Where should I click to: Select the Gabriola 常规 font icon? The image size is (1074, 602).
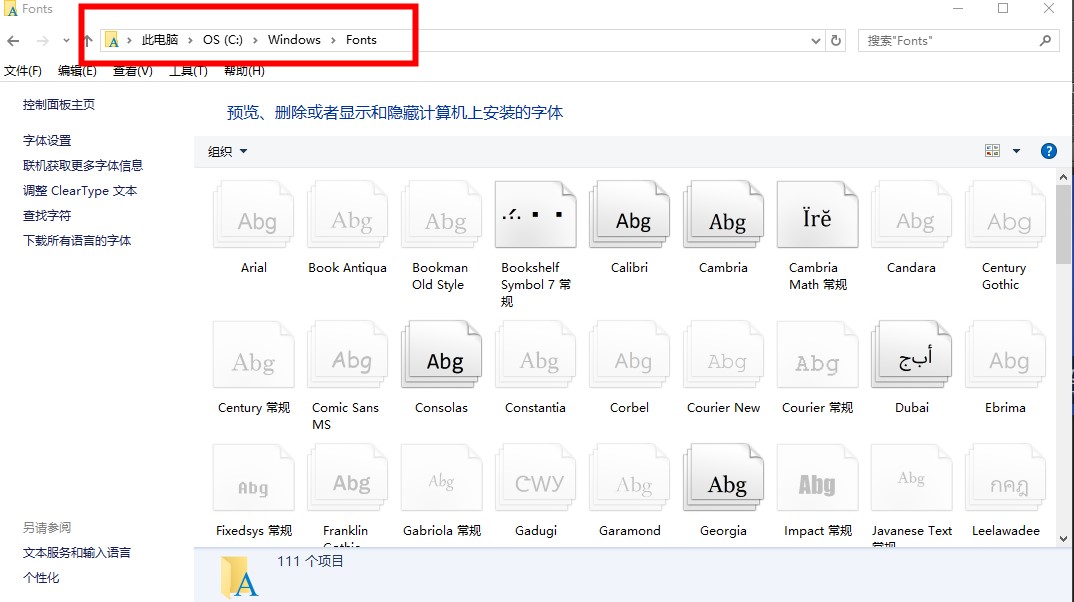(x=441, y=477)
